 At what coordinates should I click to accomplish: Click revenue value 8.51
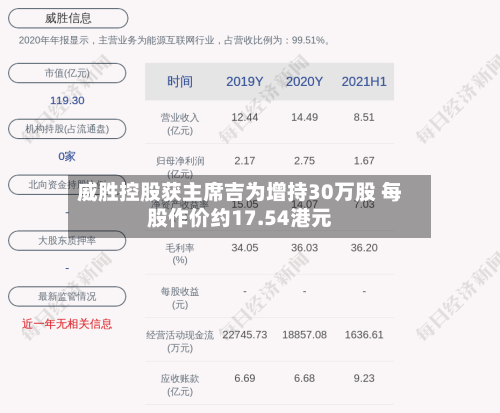pos(364,117)
